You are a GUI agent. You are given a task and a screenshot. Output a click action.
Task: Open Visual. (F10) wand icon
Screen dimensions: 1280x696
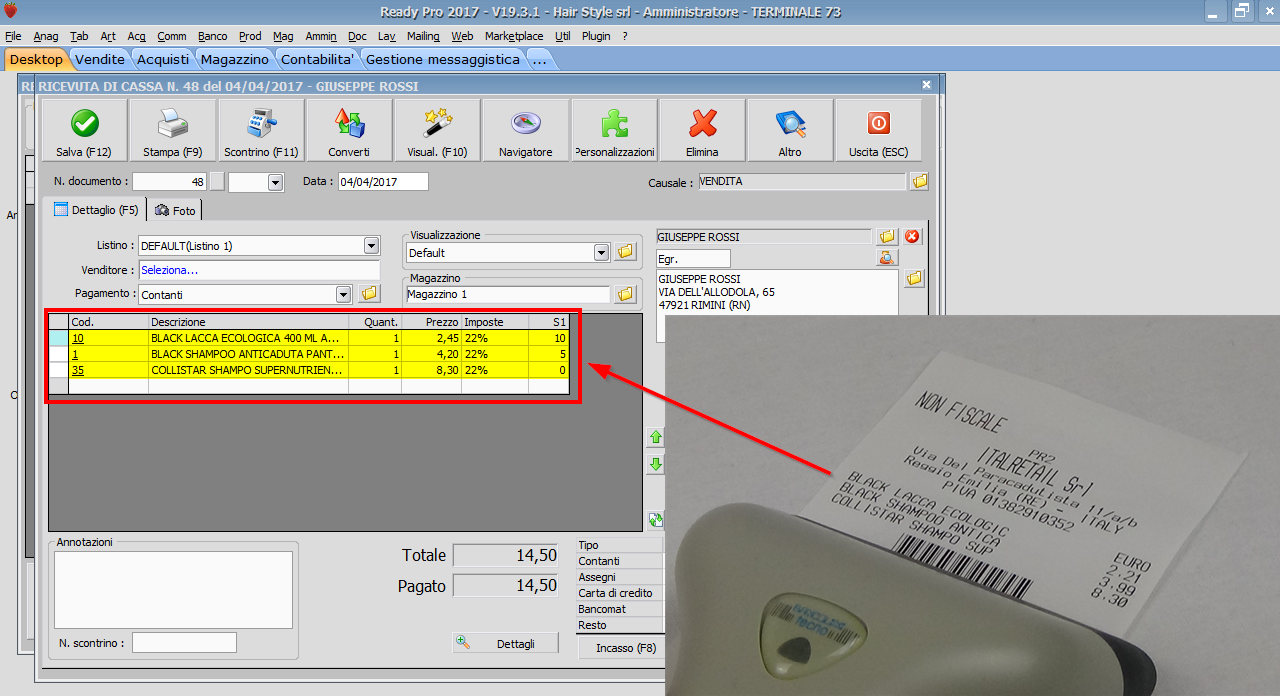pos(437,124)
